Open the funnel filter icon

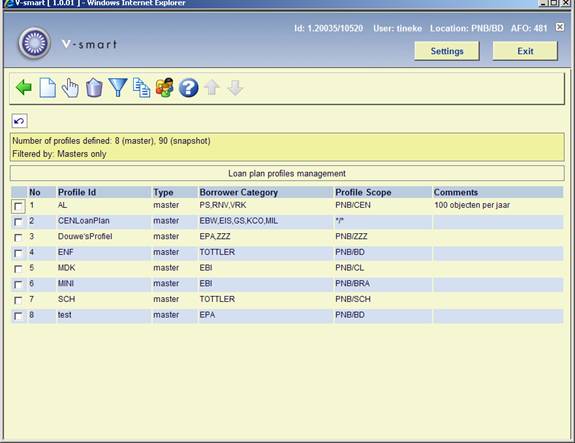tap(118, 88)
